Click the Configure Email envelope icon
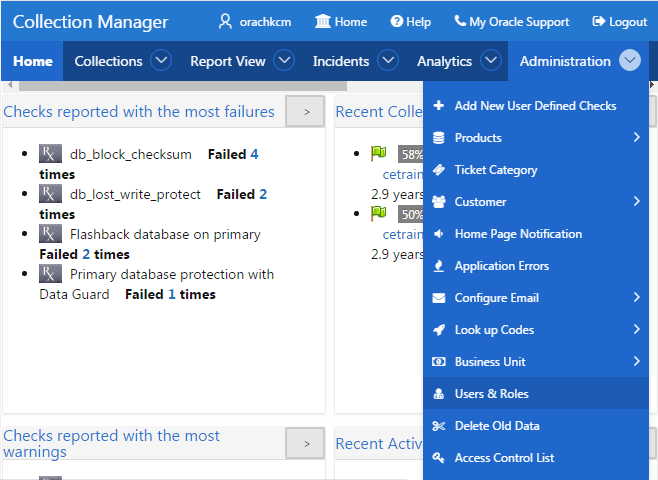Viewport: 658px width, 480px height. pos(439,298)
